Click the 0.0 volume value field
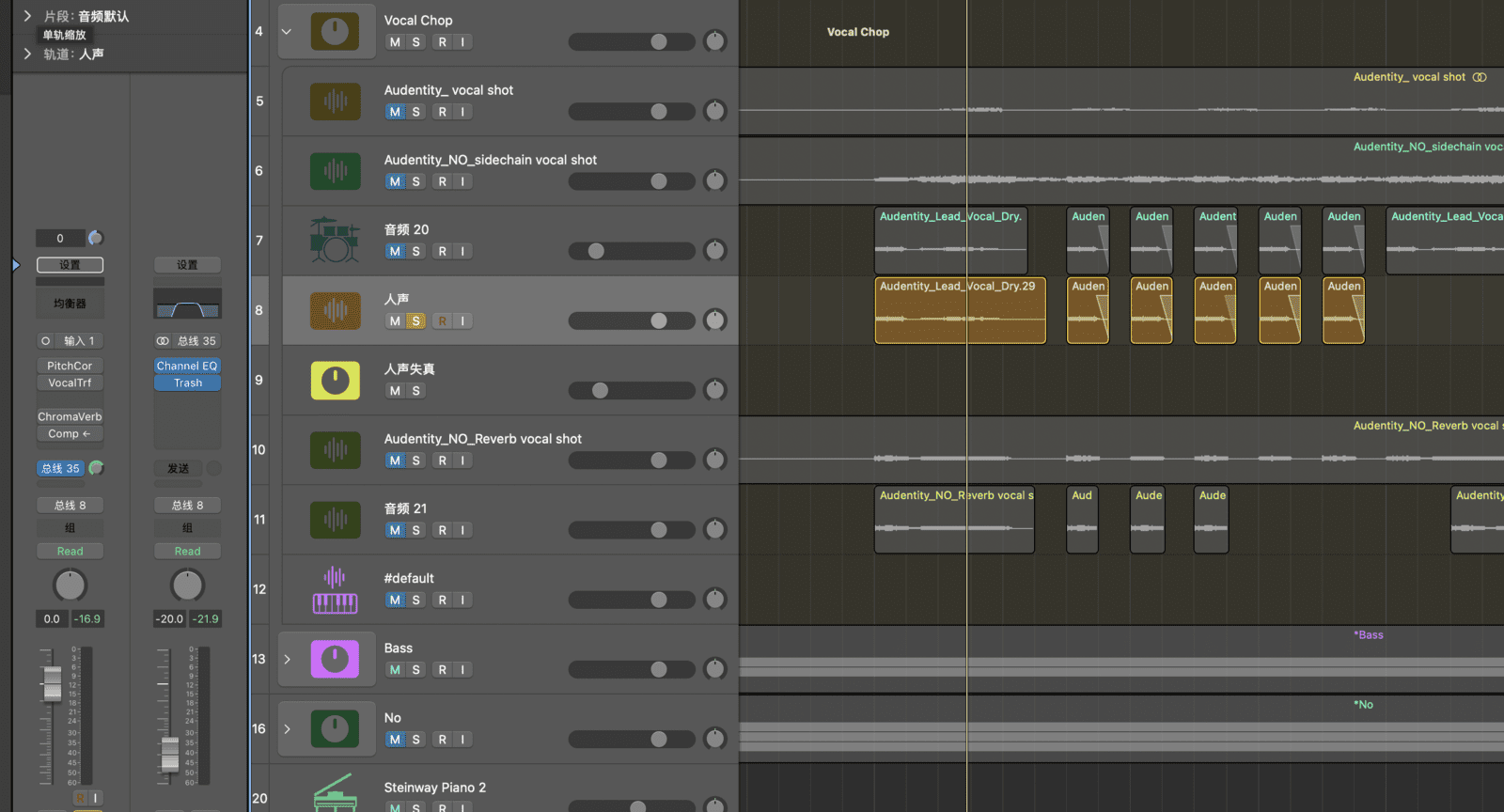This screenshot has width=1504, height=812. tap(52, 619)
